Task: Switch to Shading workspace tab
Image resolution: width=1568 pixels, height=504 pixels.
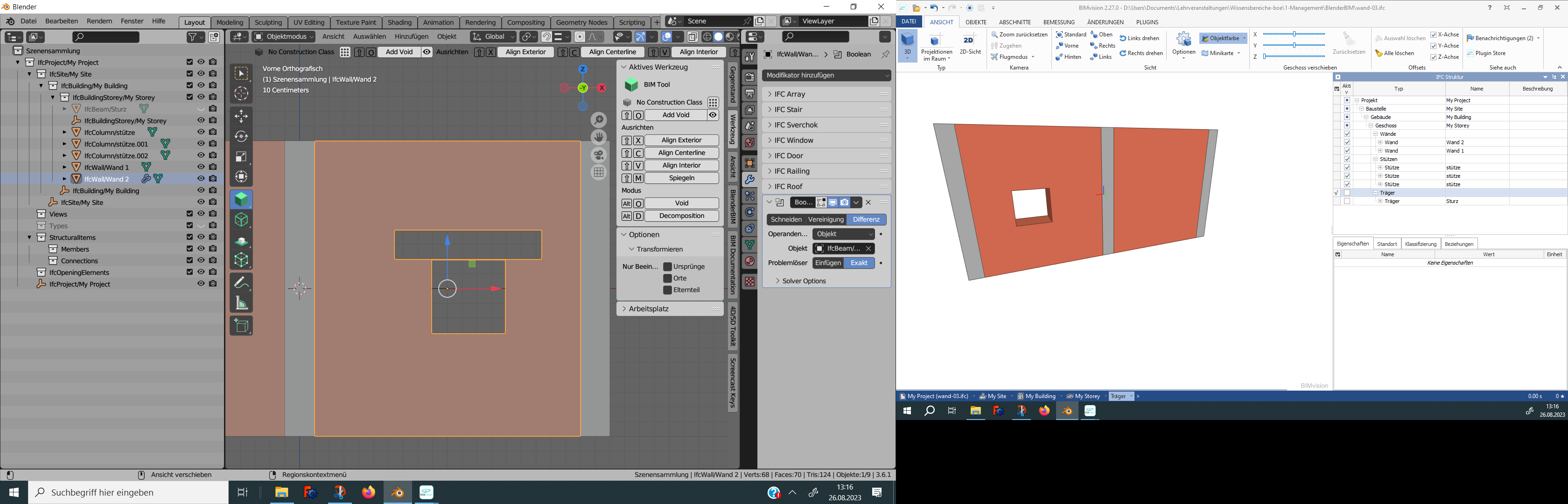Action: [x=399, y=22]
